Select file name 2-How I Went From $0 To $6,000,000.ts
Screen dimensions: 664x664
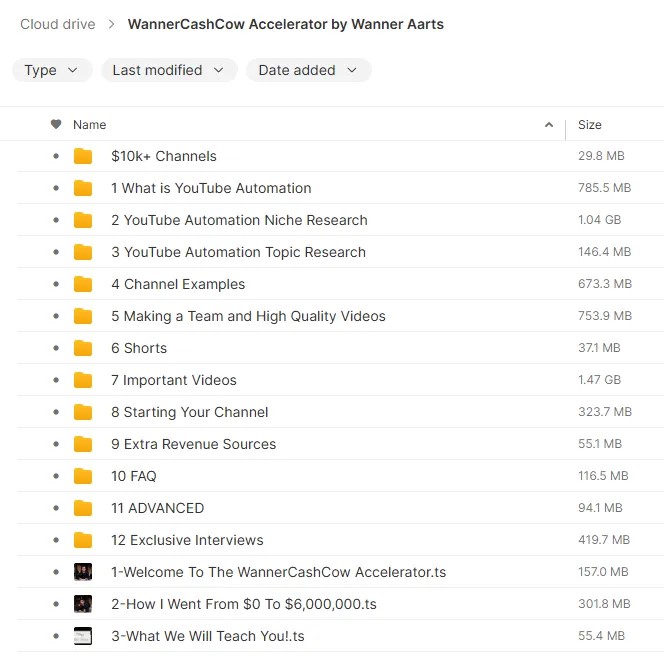click(x=244, y=604)
